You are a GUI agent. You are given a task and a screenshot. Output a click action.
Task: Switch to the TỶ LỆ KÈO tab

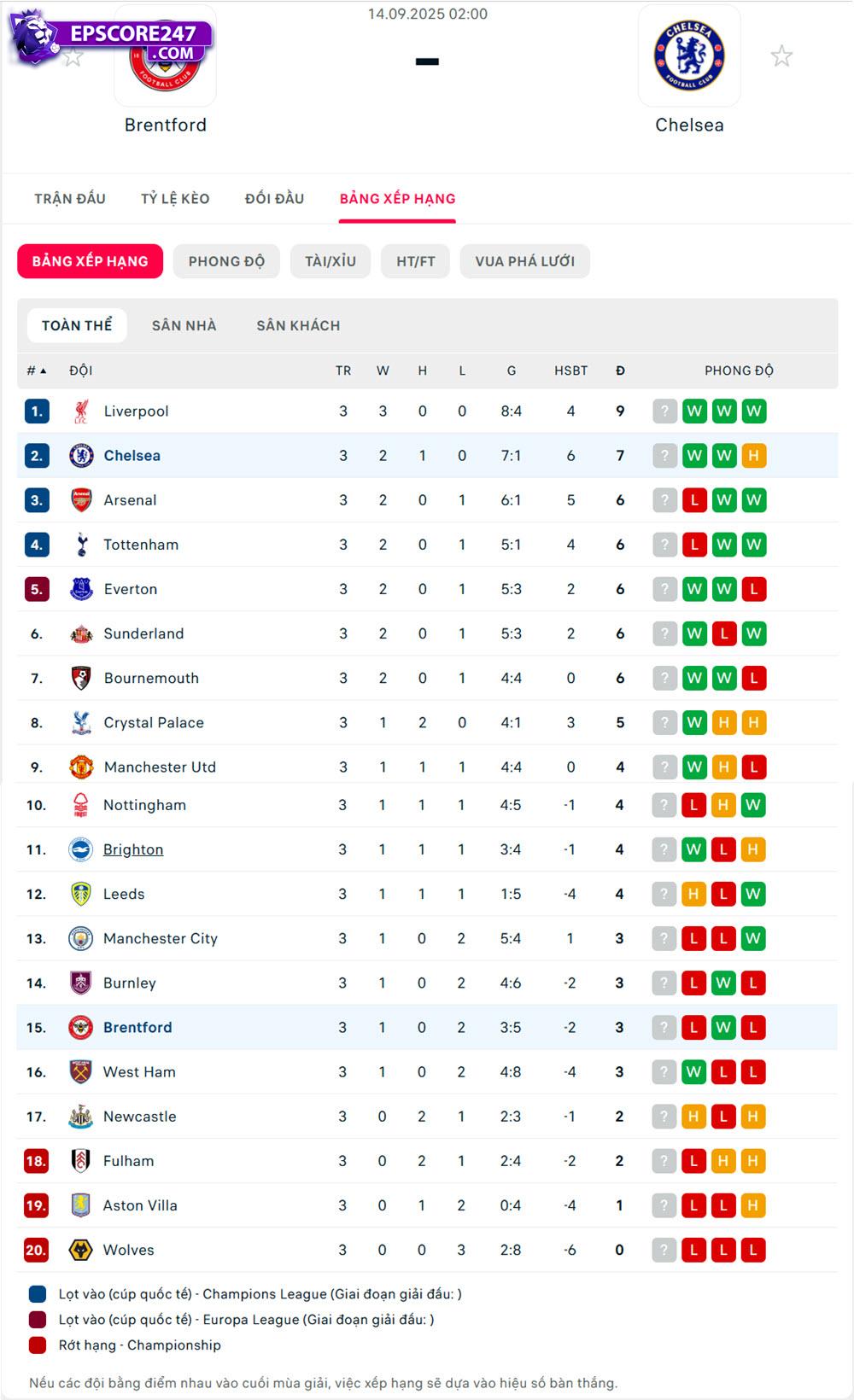[x=175, y=199]
